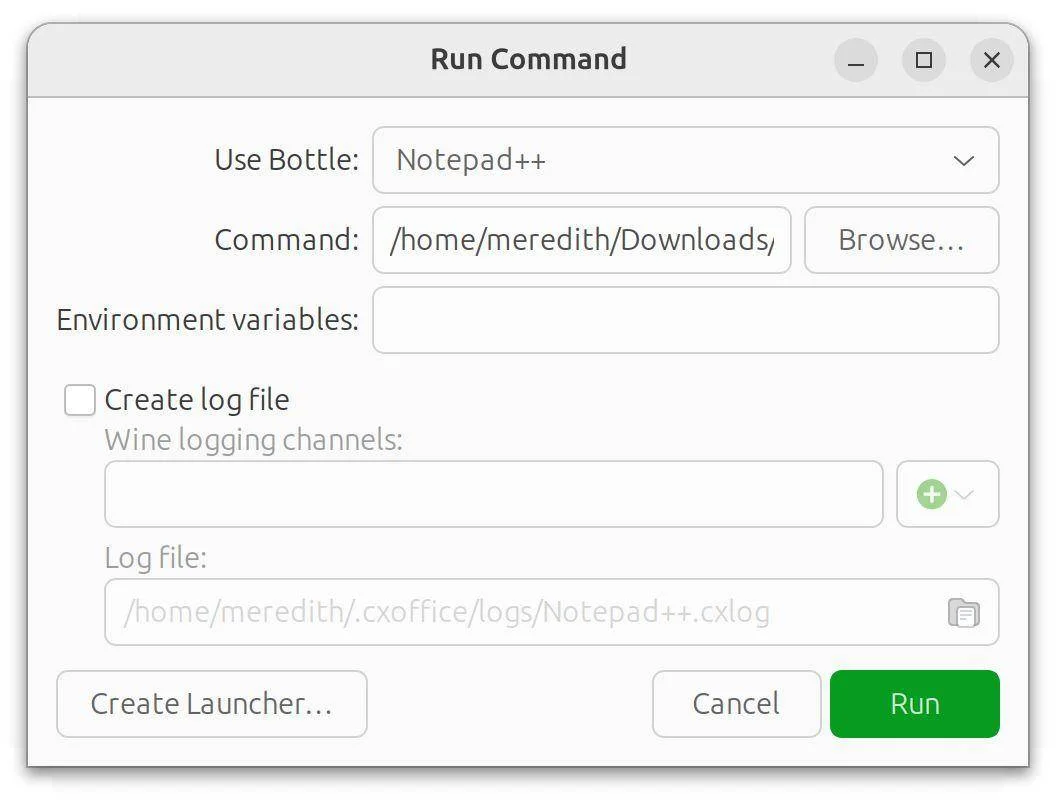Open the Use Bottle combo box showing Notepad++
1056x800 pixels.
coord(684,160)
